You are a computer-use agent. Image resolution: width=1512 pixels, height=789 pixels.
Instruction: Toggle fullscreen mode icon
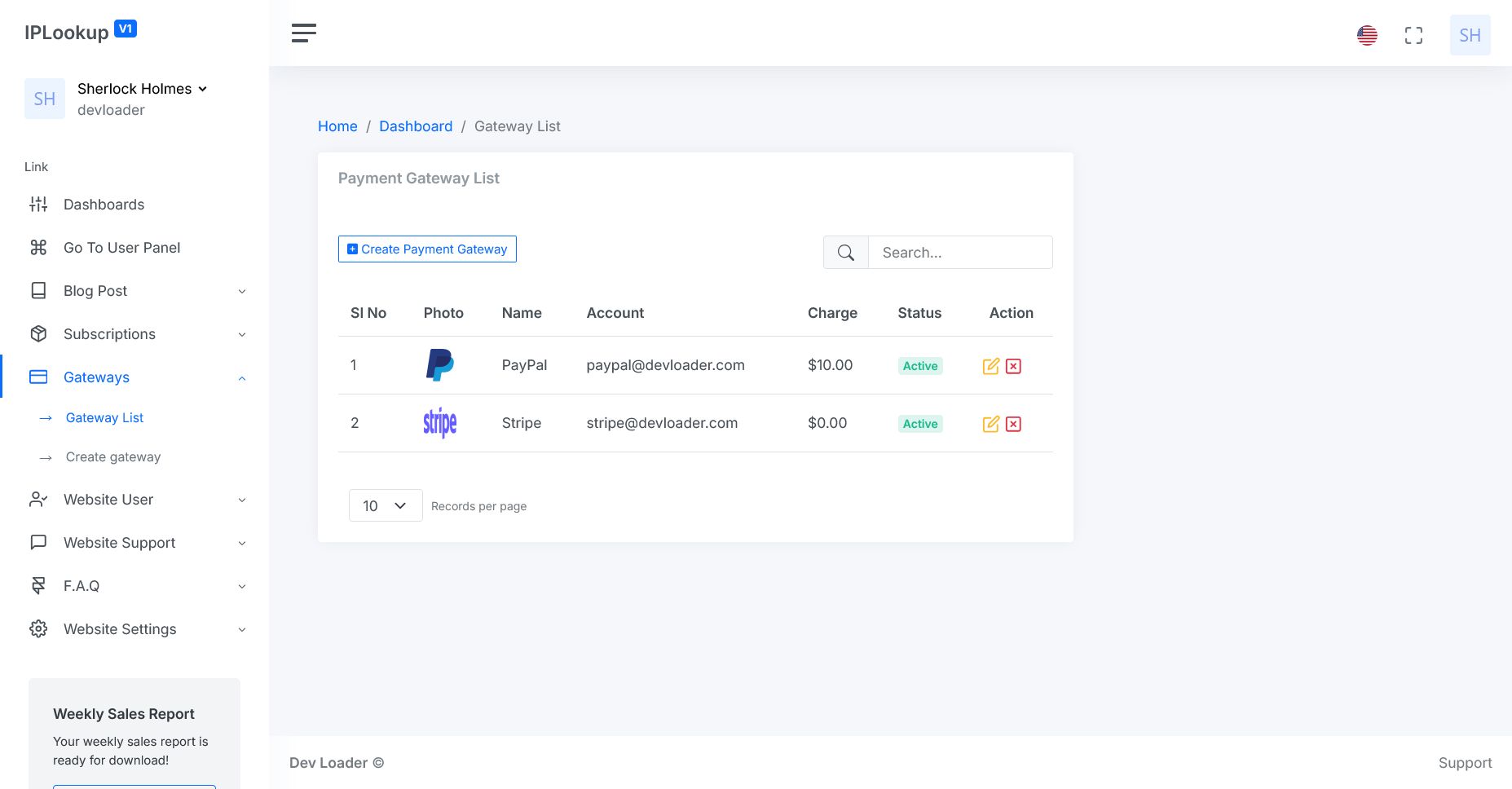coord(1413,35)
